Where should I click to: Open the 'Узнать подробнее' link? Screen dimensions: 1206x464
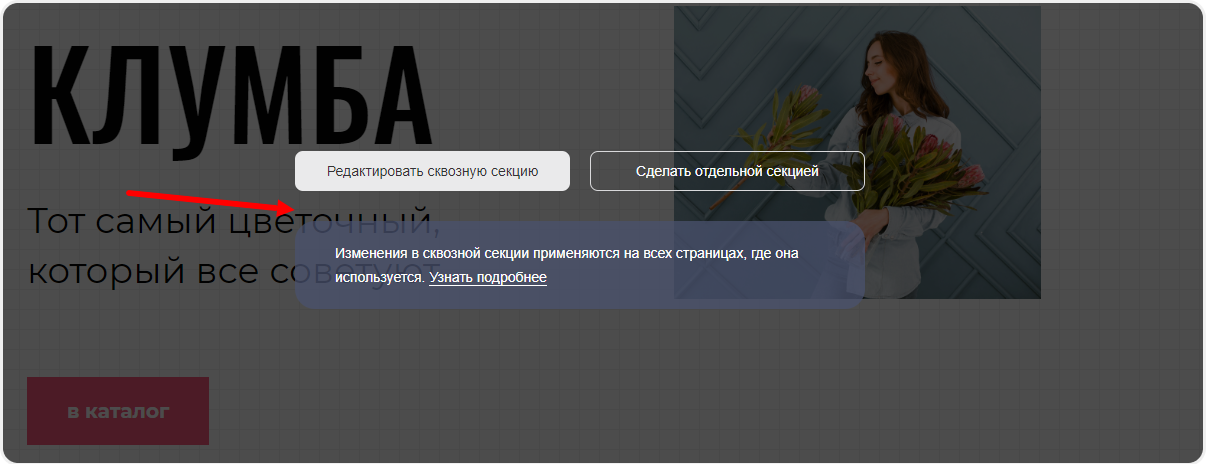point(488,277)
